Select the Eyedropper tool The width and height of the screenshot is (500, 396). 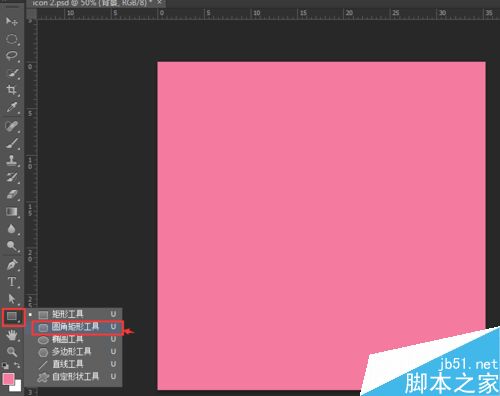(12, 107)
